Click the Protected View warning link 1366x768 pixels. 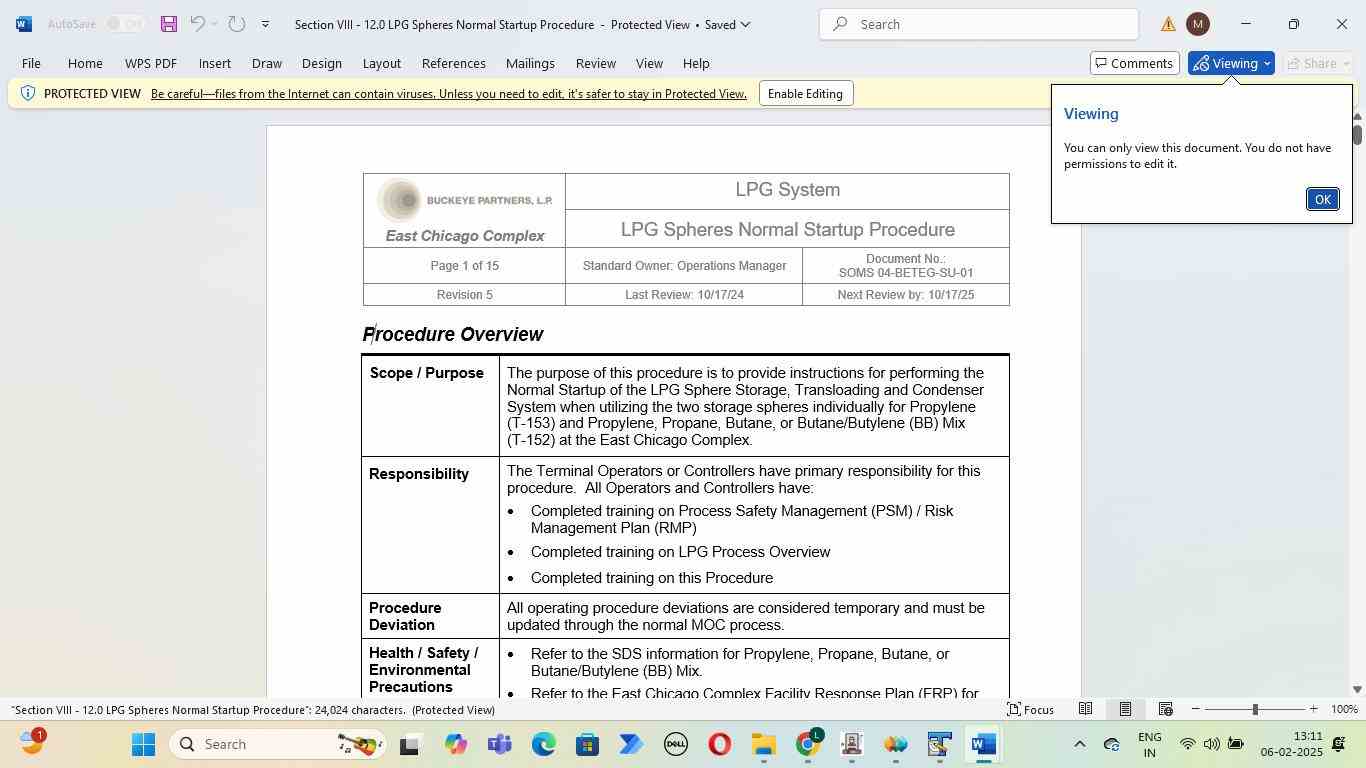click(x=449, y=94)
